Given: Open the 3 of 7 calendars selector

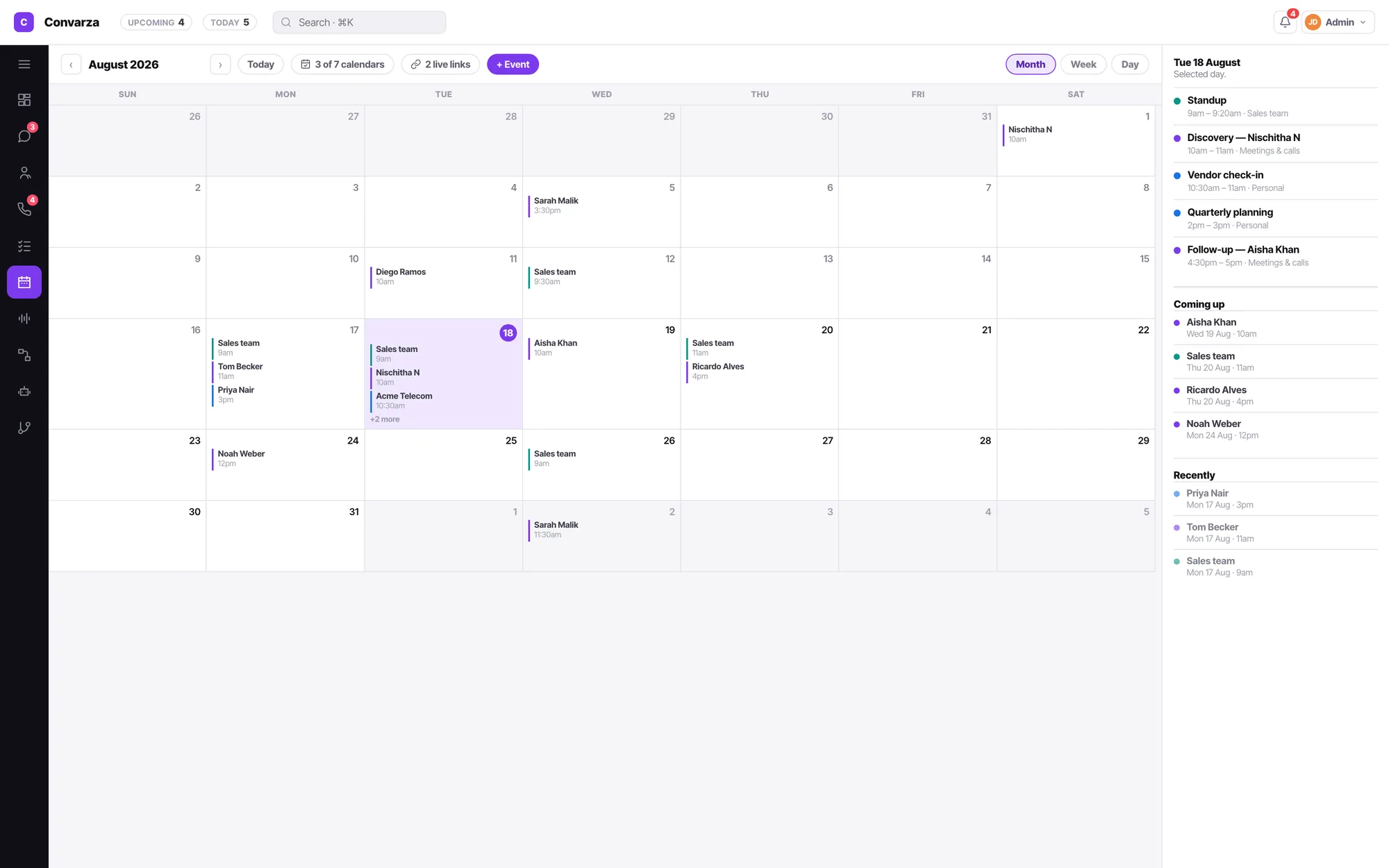Looking at the screenshot, I should (342, 64).
